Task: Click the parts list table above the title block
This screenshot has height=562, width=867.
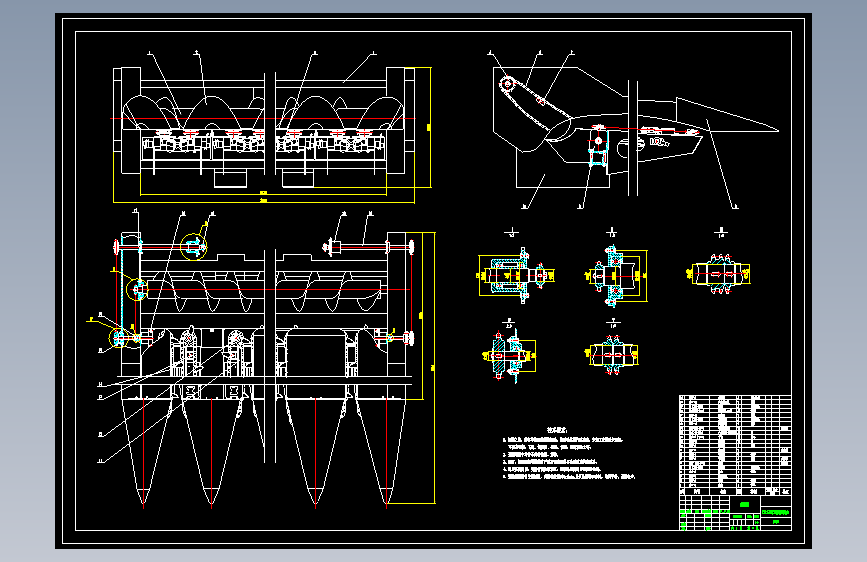Action: pos(735,445)
